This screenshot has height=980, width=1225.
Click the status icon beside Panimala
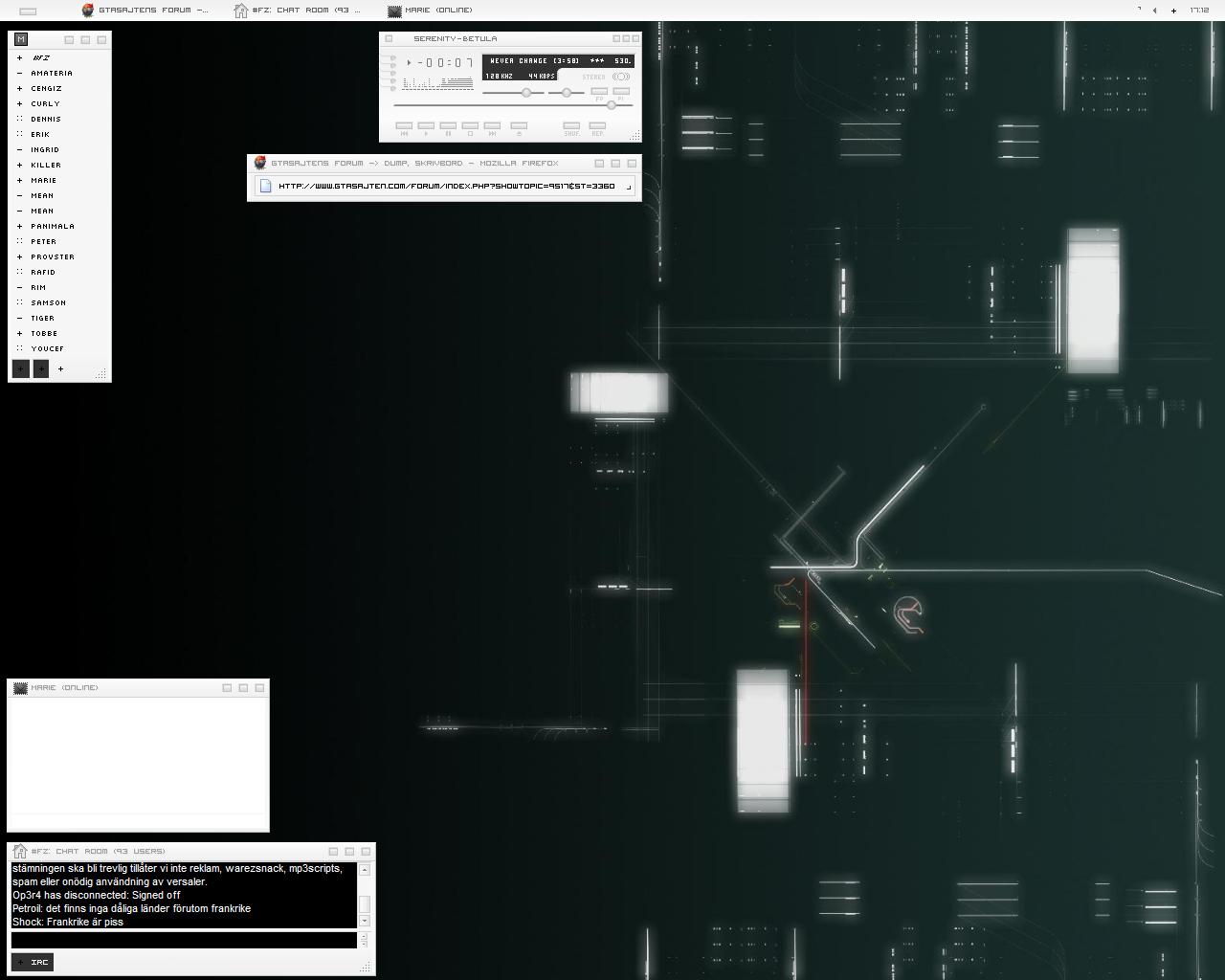pyautogui.click(x=19, y=226)
